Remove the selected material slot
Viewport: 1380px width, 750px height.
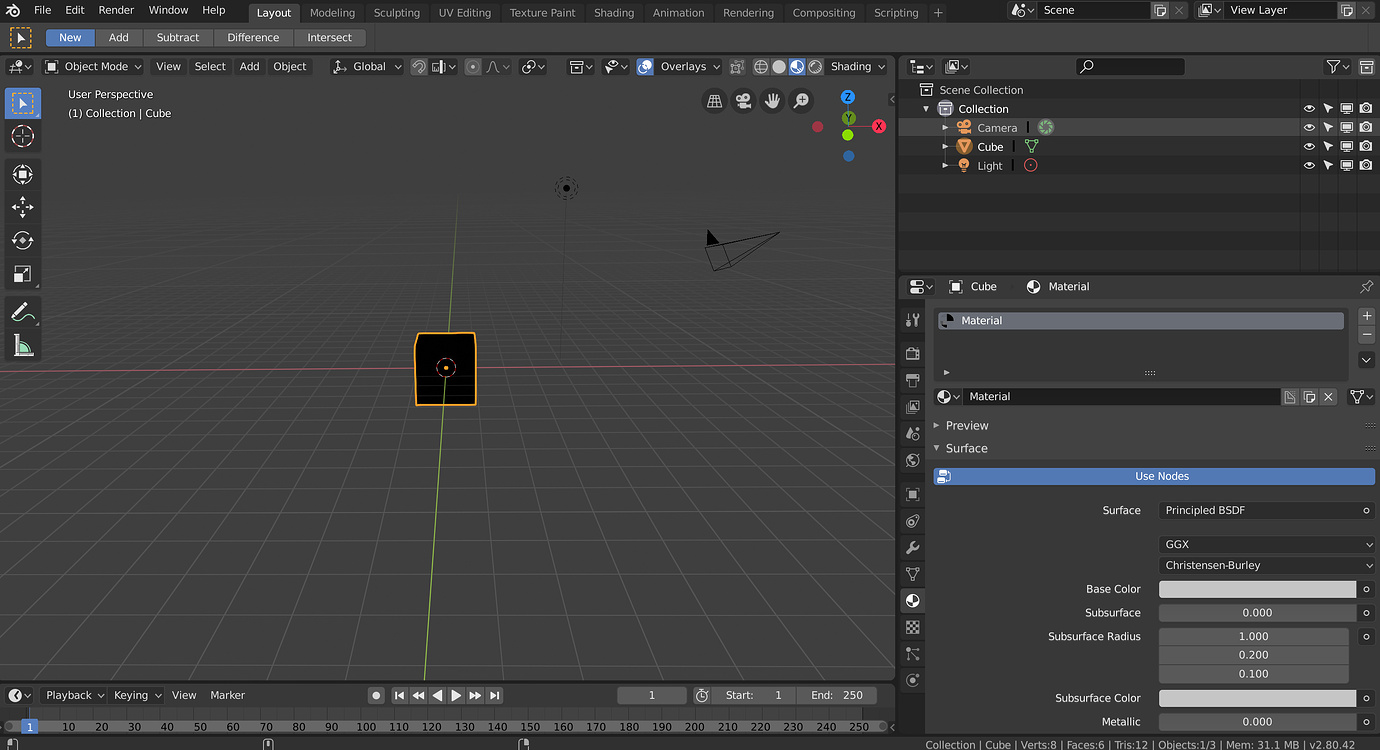click(x=1367, y=334)
